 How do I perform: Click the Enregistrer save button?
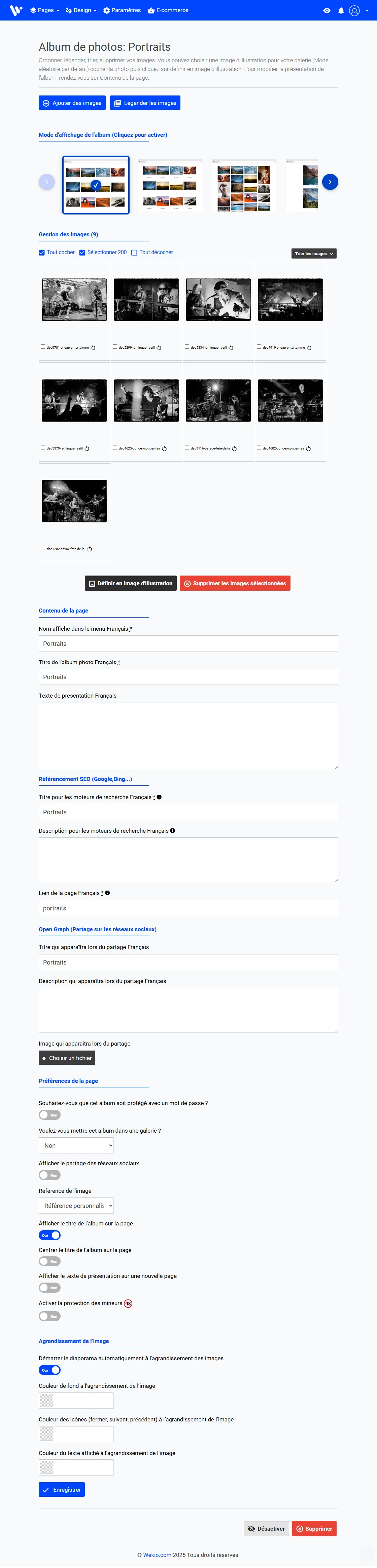[62, 1489]
